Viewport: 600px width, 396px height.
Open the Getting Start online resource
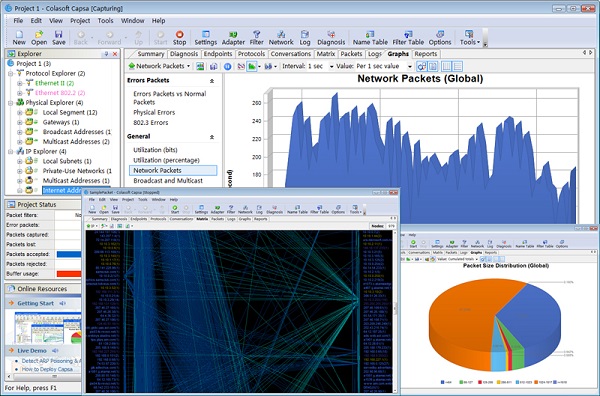[35, 303]
